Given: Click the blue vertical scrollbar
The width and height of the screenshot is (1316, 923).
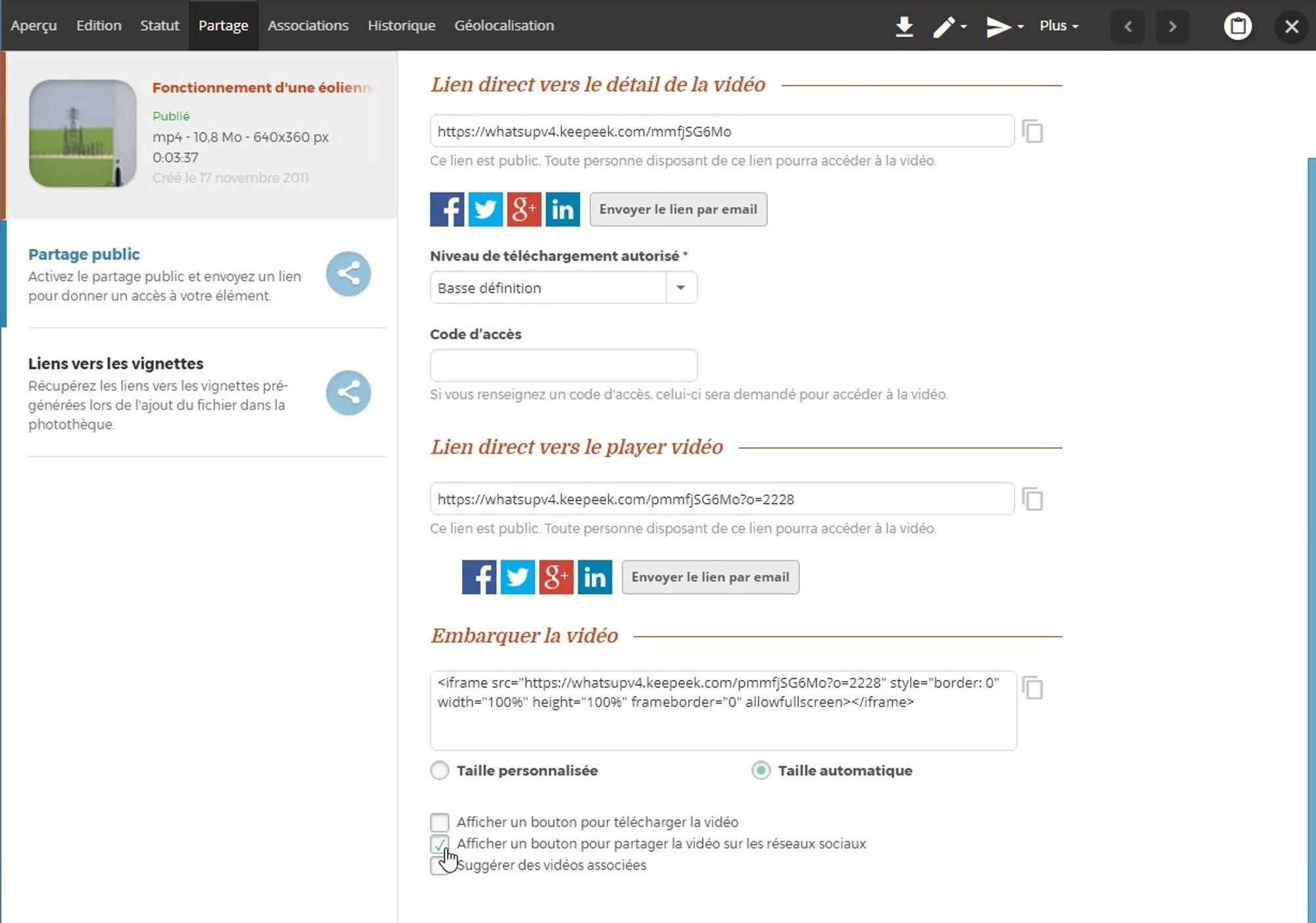Looking at the screenshot, I should (1311, 540).
